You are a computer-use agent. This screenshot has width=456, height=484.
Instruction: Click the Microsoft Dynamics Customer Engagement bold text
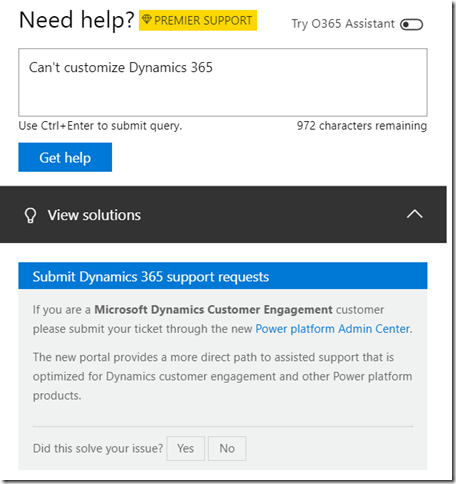click(213, 310)
